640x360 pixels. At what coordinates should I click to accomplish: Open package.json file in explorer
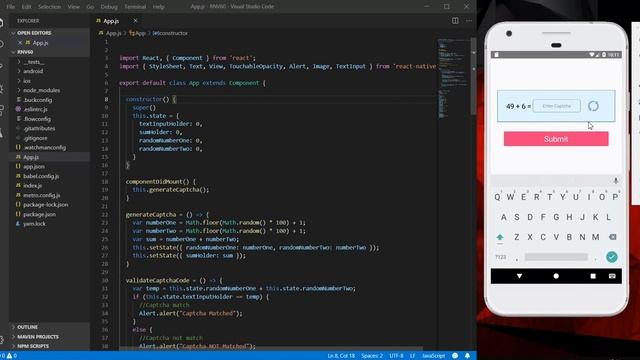coord(49,214)
